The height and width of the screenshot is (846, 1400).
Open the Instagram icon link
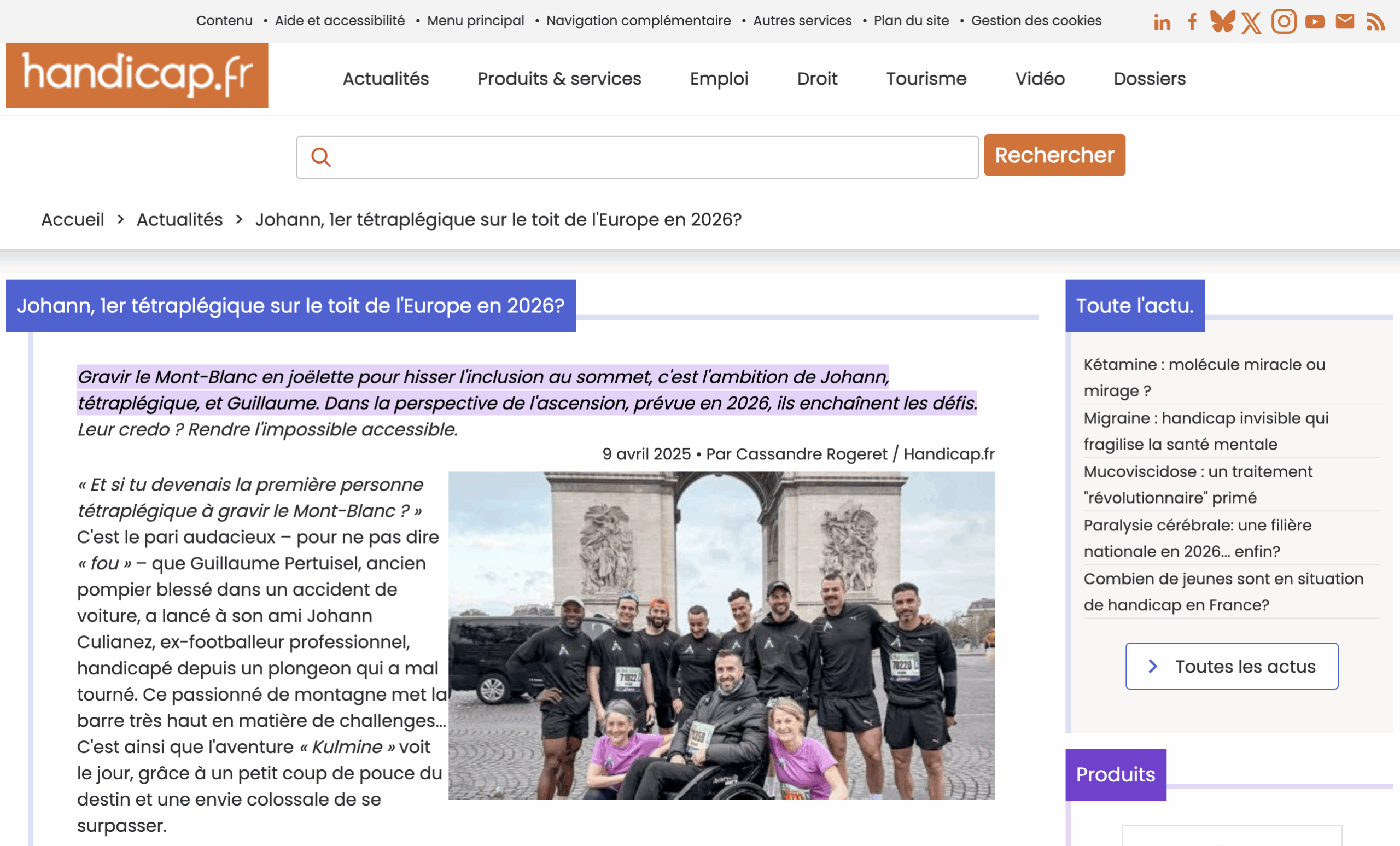1284,21
